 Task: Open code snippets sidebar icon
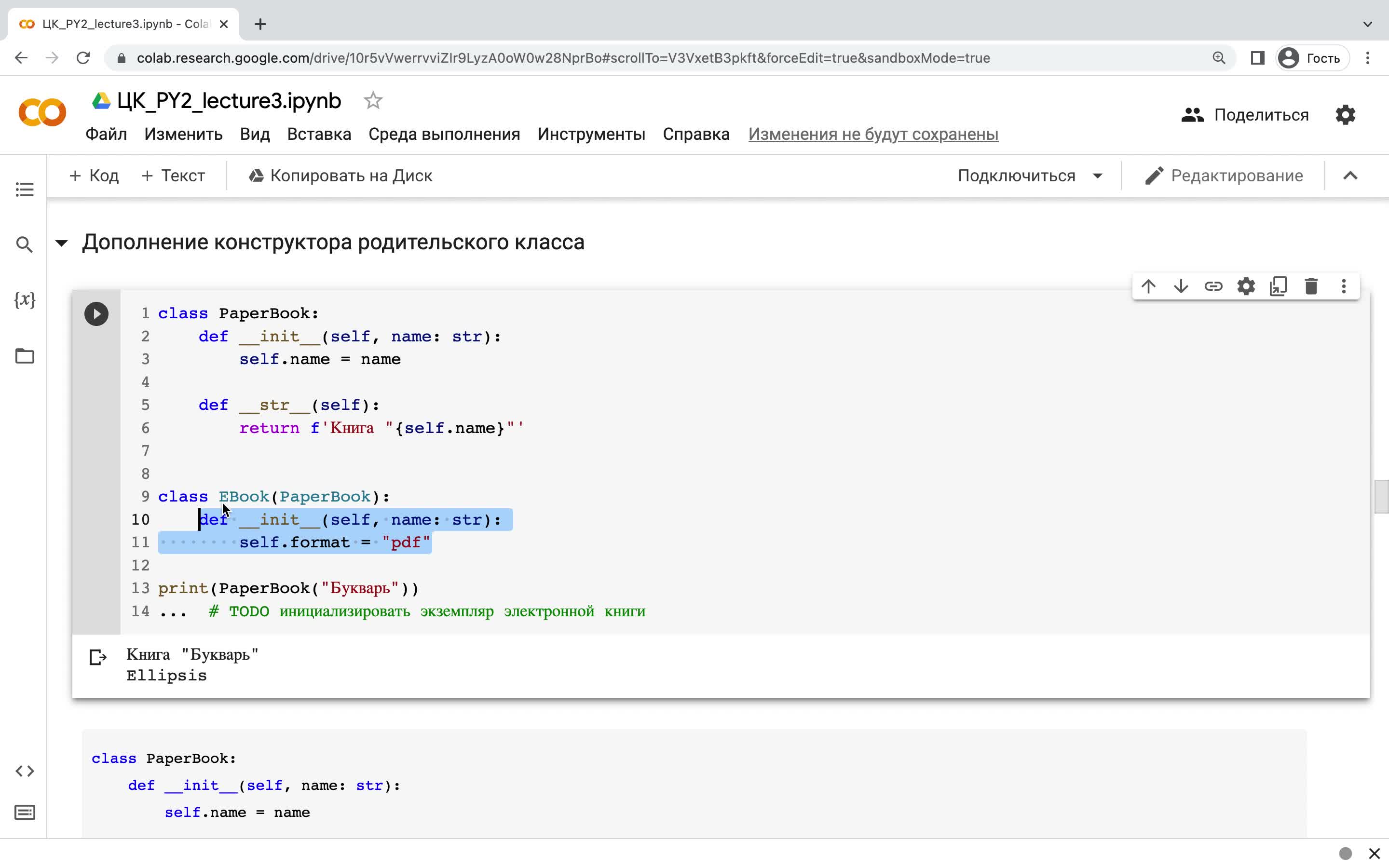[25, 771]
